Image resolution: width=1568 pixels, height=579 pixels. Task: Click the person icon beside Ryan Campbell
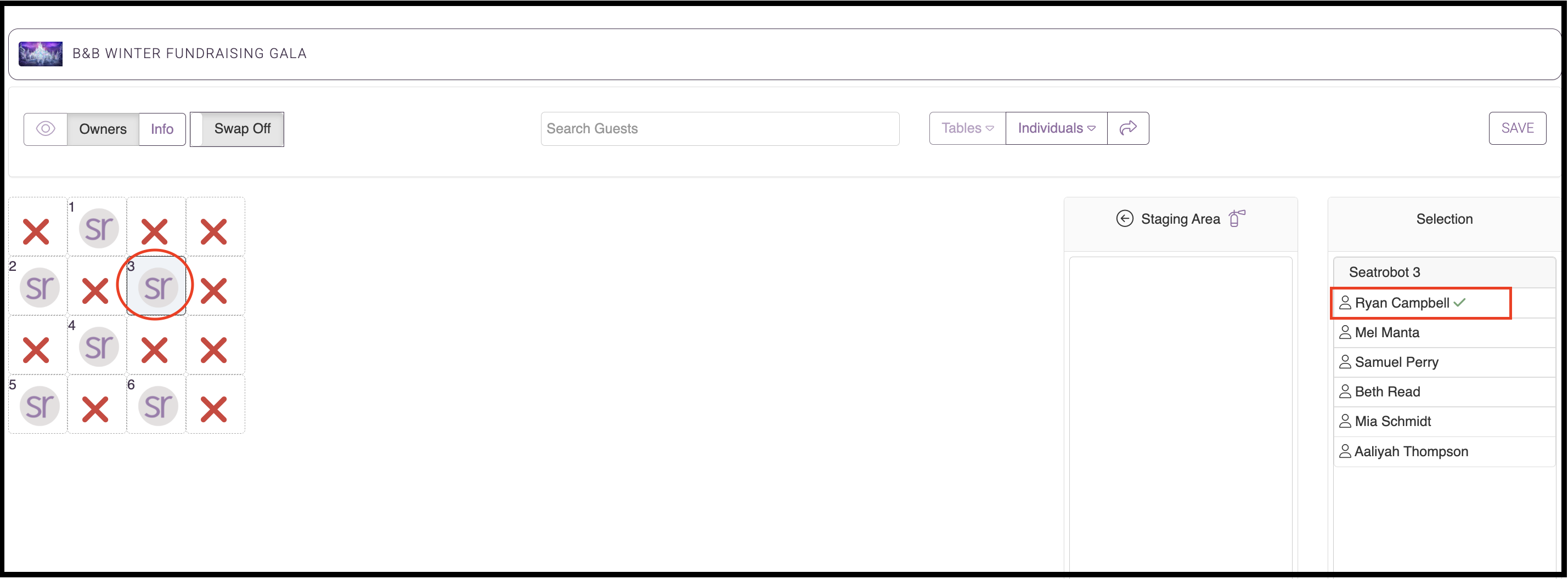pos(1345,302)
